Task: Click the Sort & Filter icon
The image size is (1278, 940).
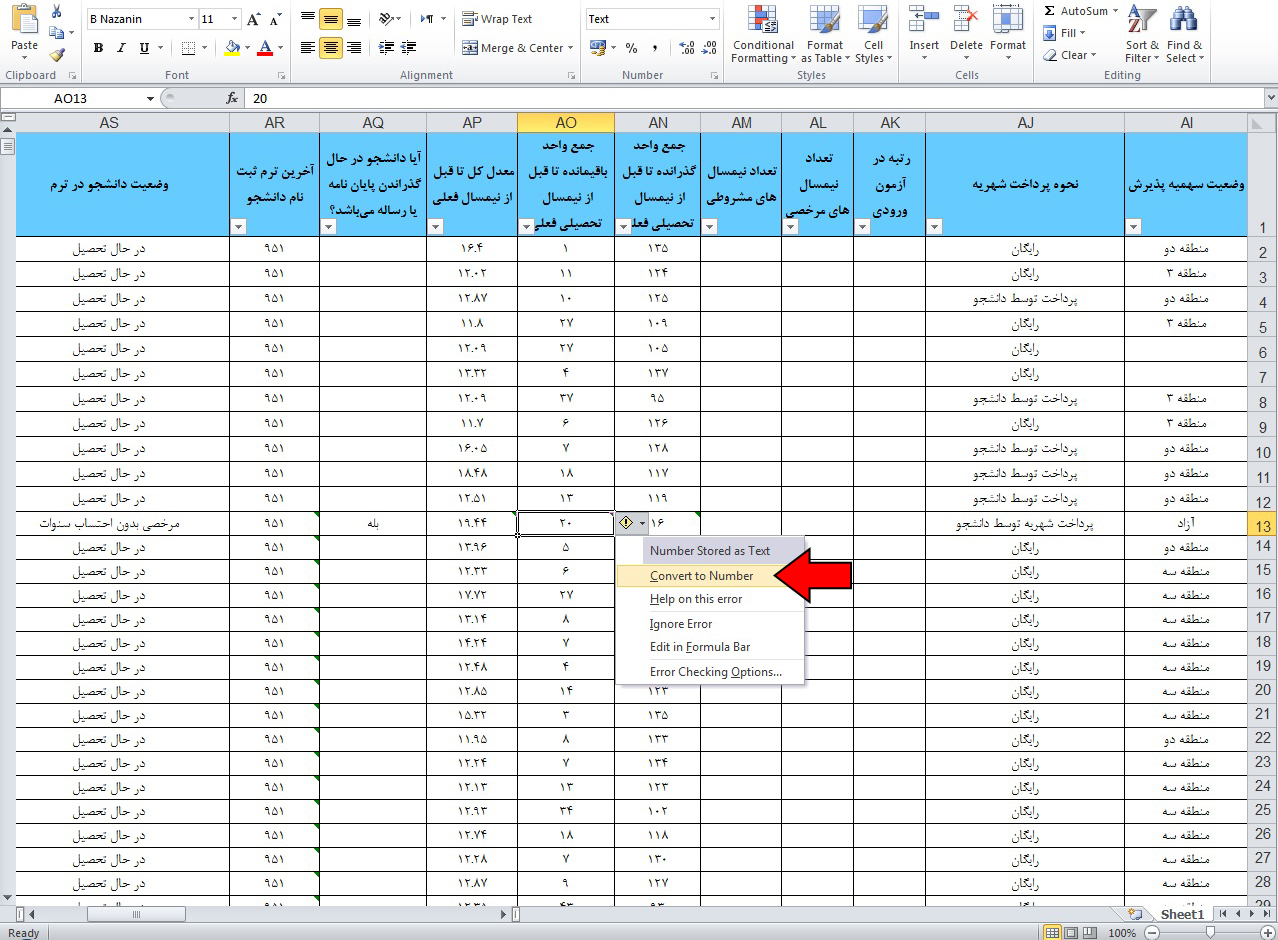Action: click(x=1142, y=35)
